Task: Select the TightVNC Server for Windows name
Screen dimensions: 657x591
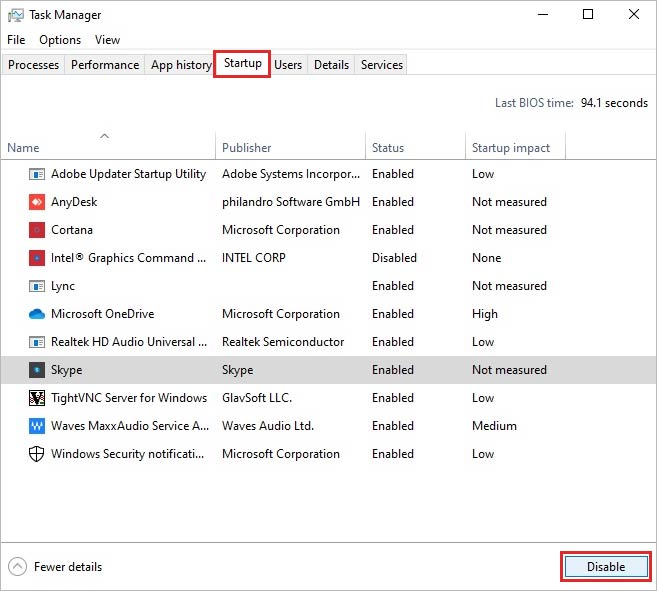Action: tap(129, 398)
